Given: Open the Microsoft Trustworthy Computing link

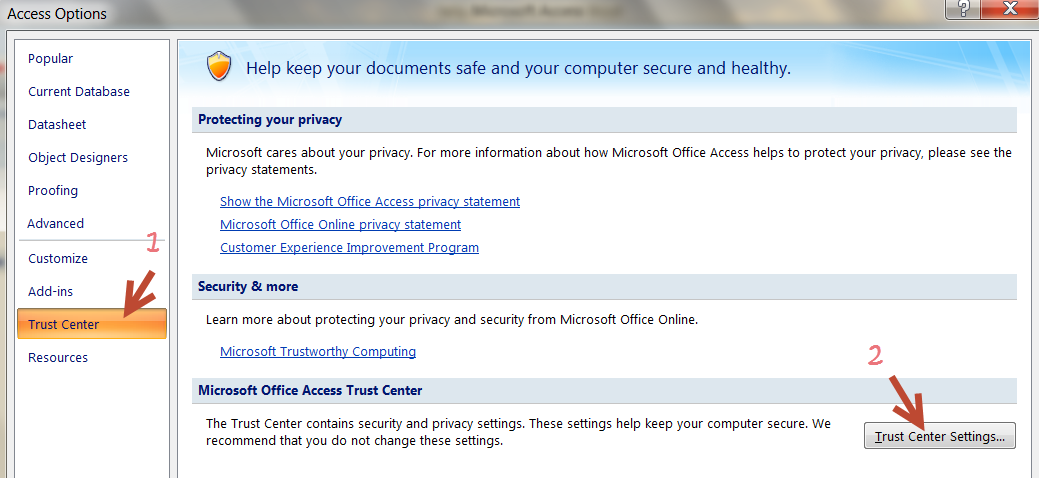Looking at the screenshot, I should pos(318,352).
